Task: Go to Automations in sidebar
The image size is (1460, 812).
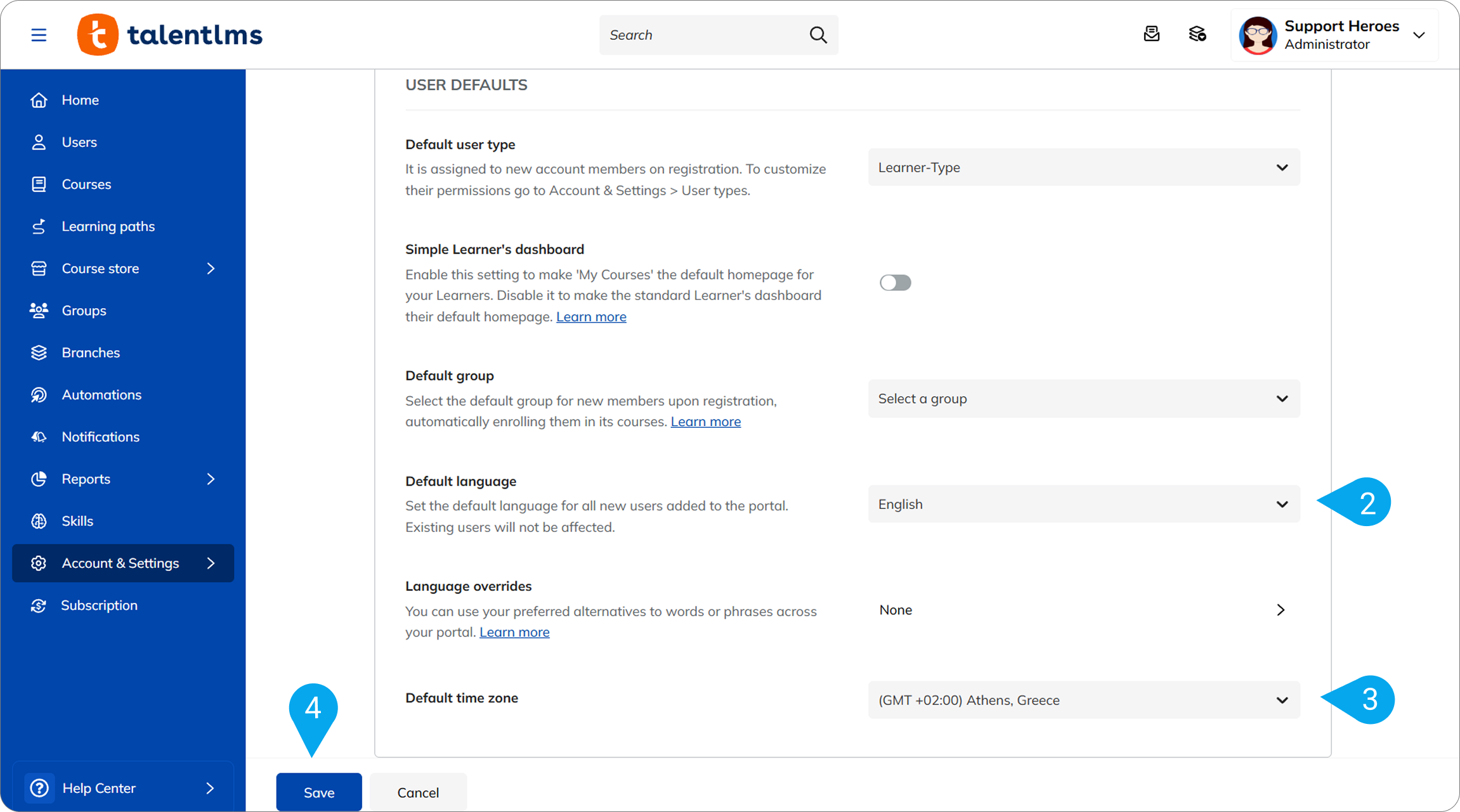Action: click(101, 395)
